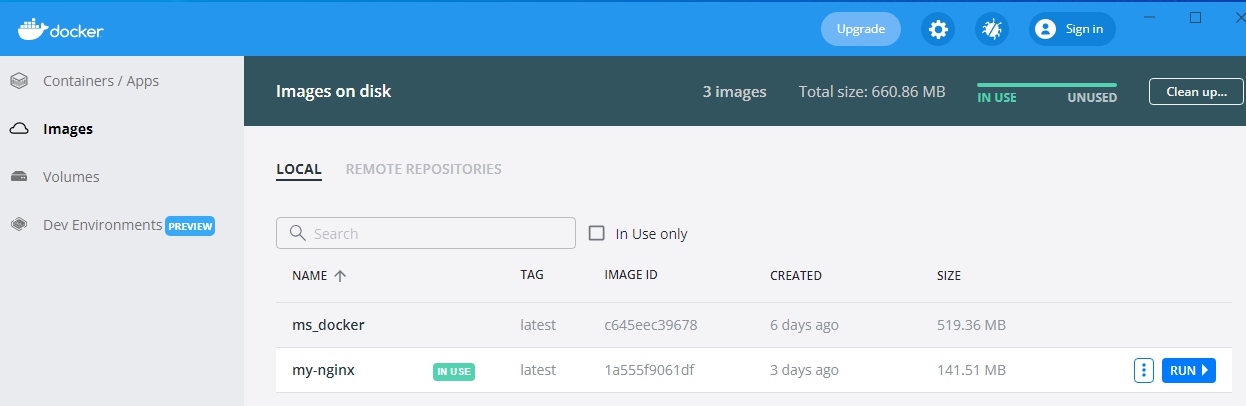Viewport: 1246px width, 406px height.
Task: Click the Sign in button
Action: [x=1073, y=29]
